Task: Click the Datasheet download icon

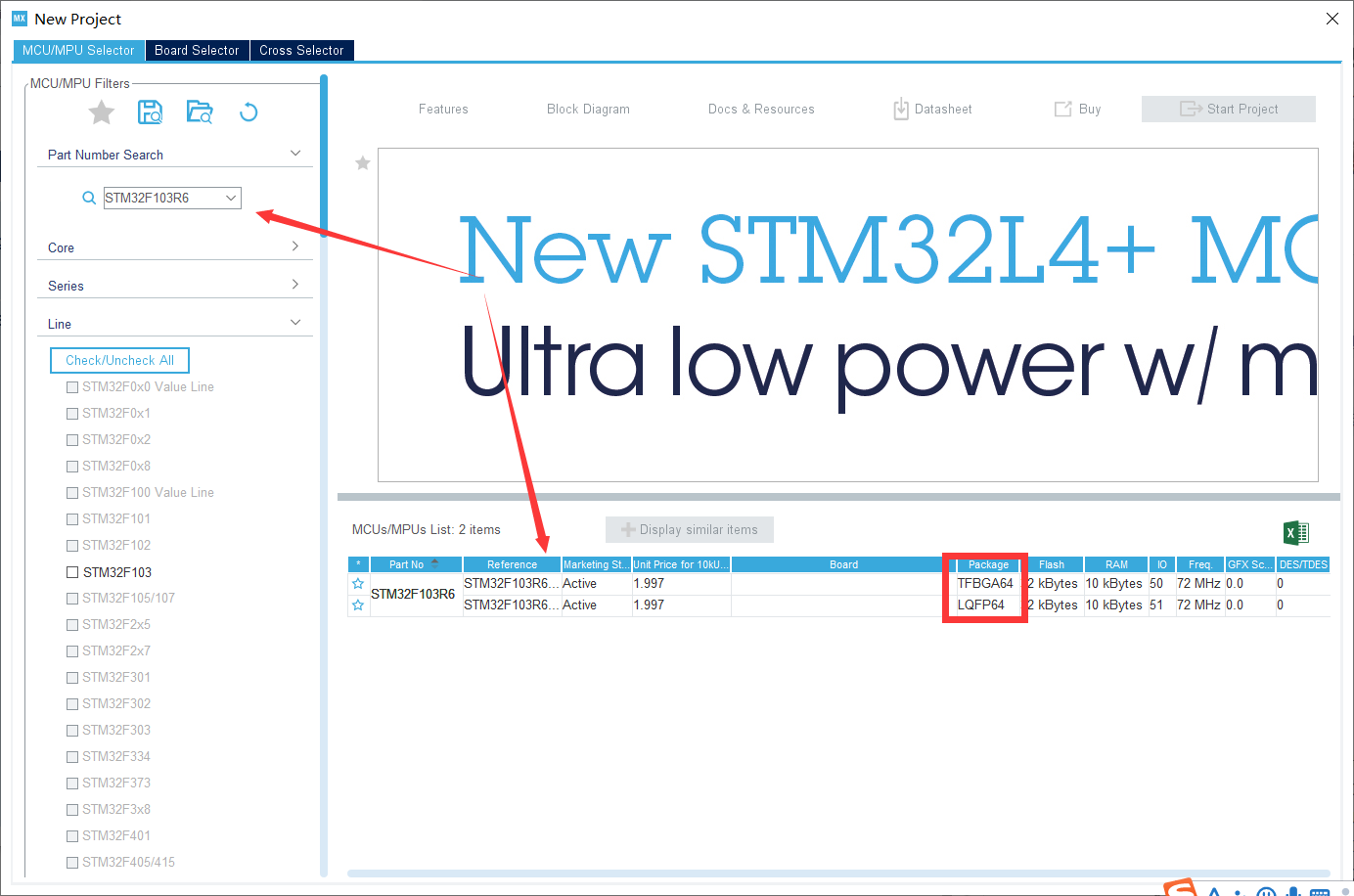Action: [901, 109]
